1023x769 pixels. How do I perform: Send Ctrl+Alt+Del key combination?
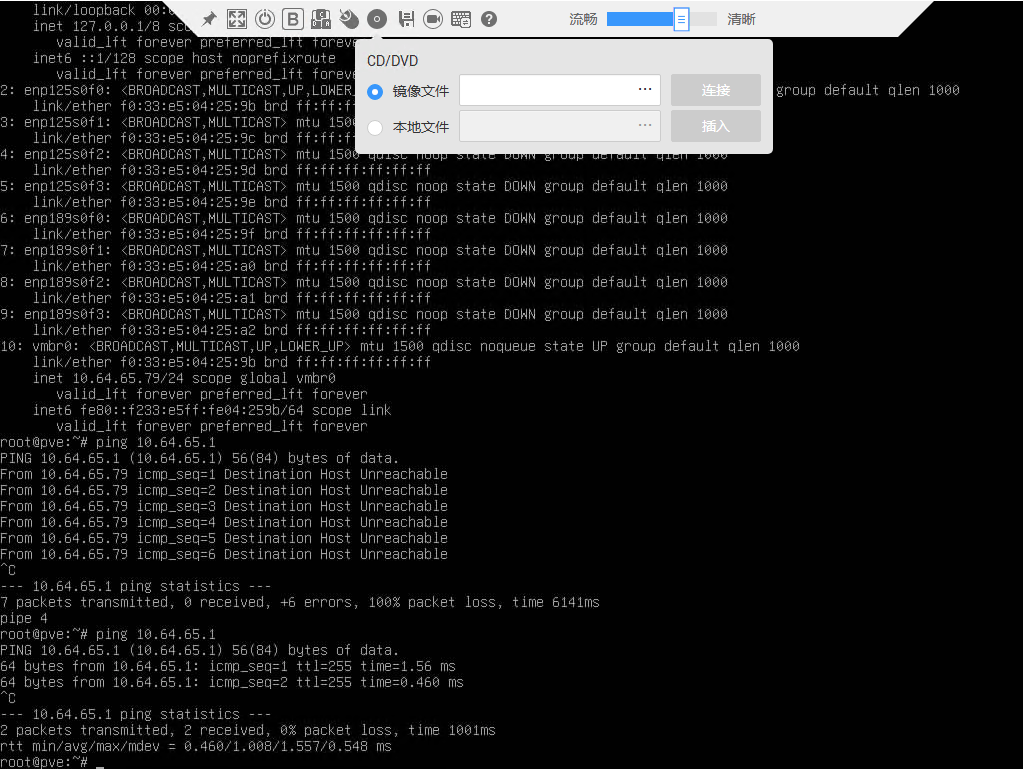point(320,18)
